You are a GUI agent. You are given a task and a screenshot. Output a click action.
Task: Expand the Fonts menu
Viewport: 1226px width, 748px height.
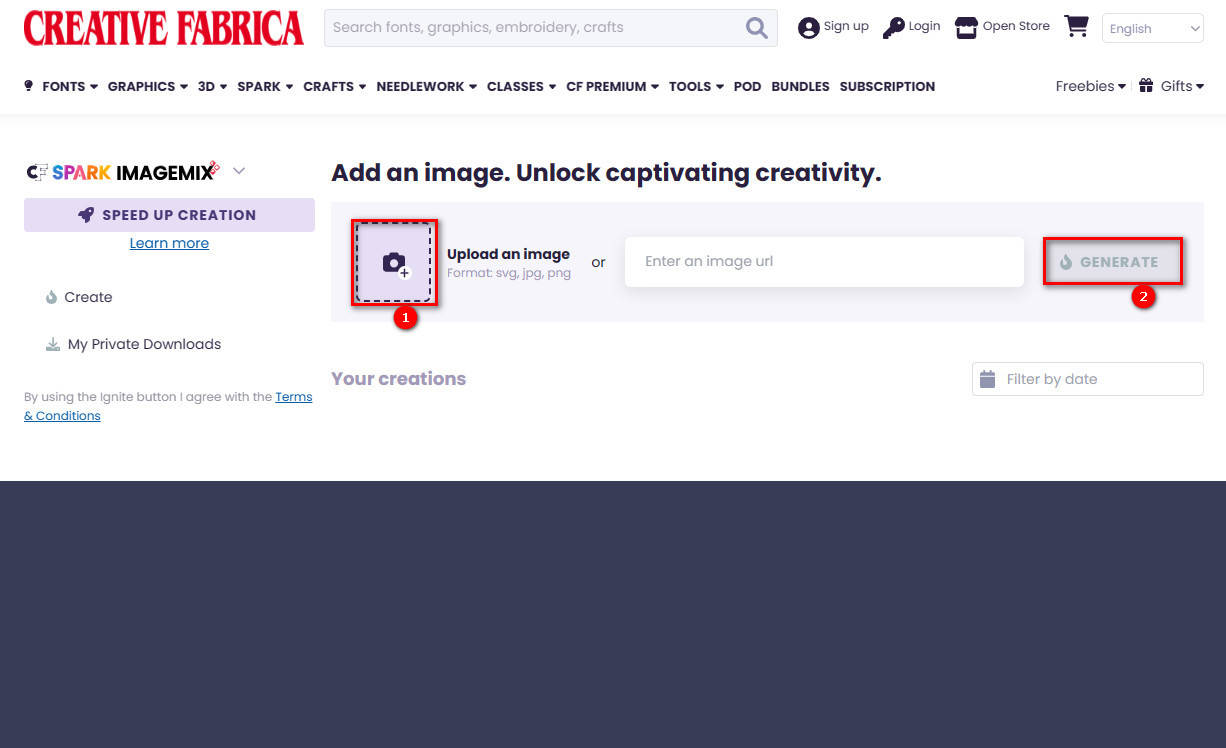click(x=70, y=86)
